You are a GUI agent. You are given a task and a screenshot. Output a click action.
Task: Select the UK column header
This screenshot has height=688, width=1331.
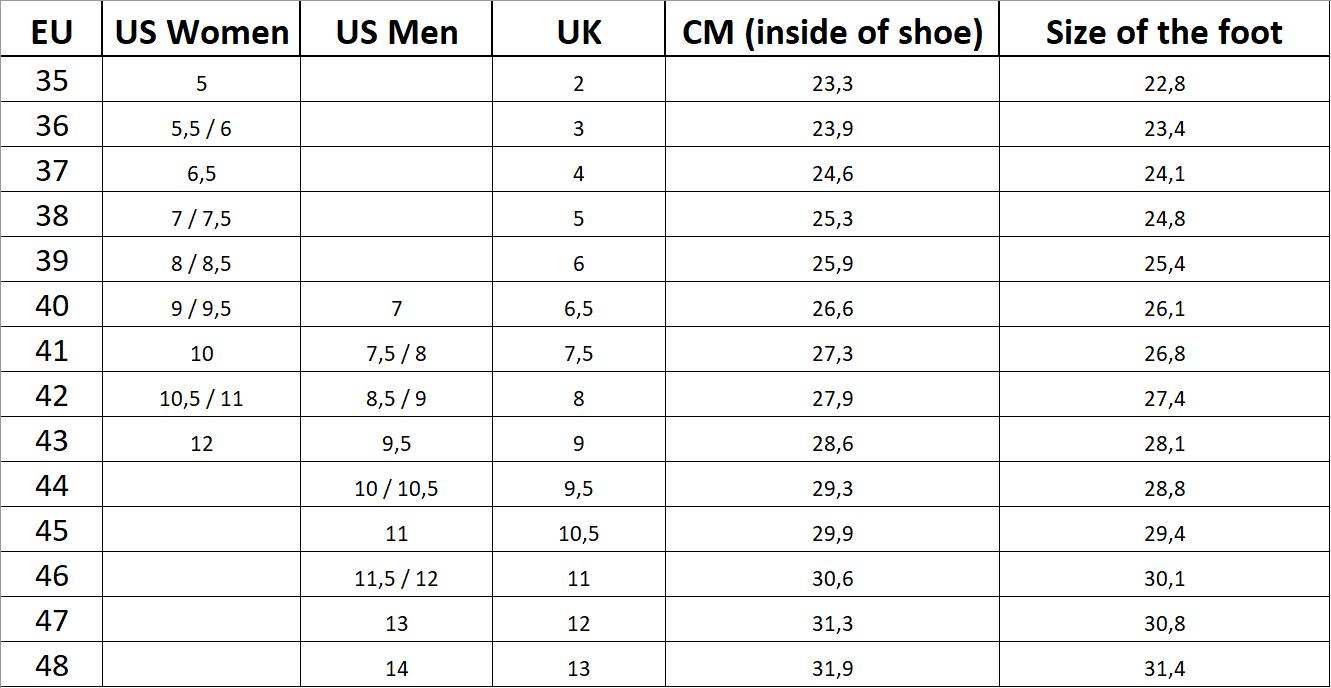(578, 32)
